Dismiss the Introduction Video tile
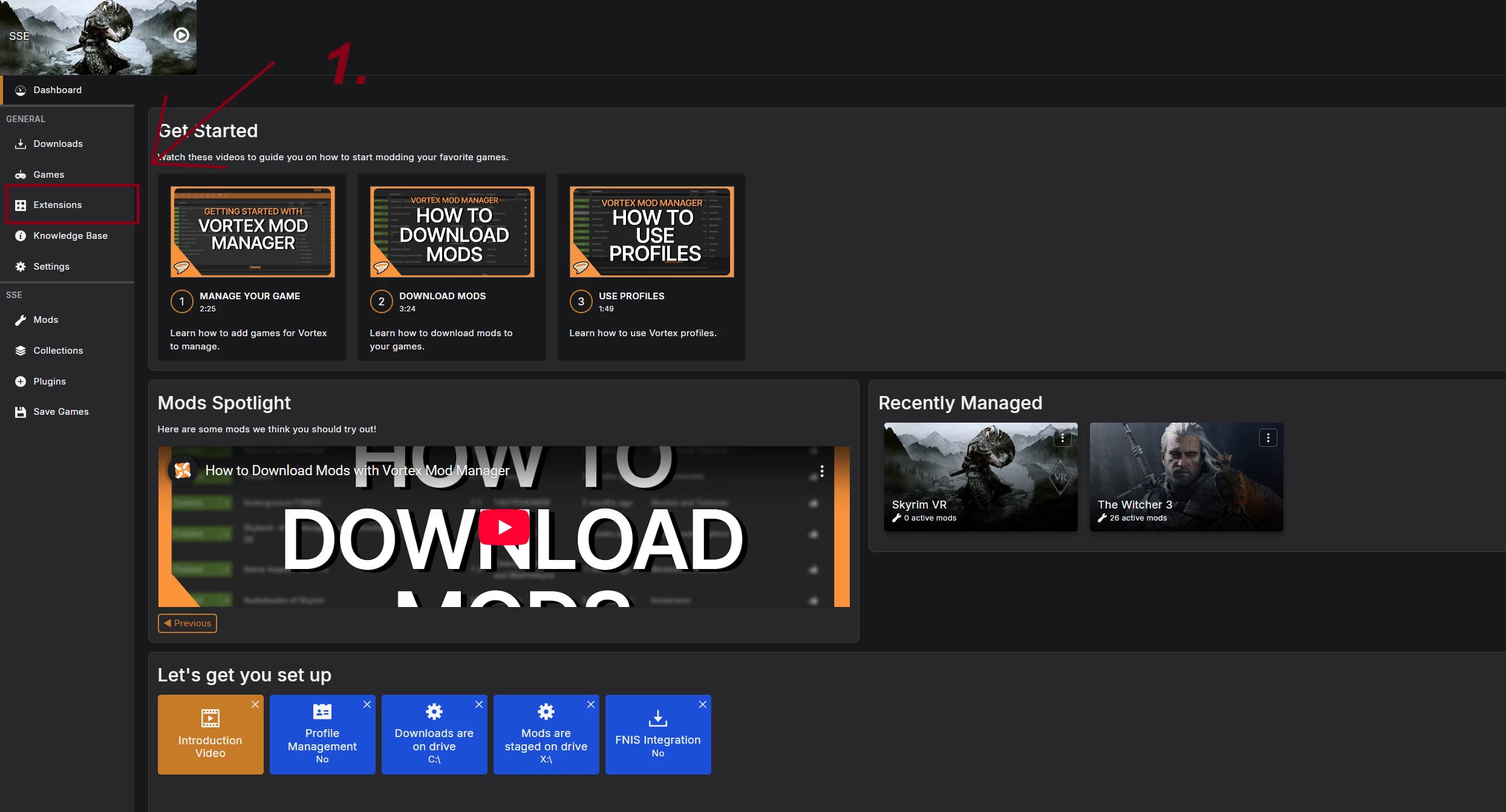 point(255,704)
